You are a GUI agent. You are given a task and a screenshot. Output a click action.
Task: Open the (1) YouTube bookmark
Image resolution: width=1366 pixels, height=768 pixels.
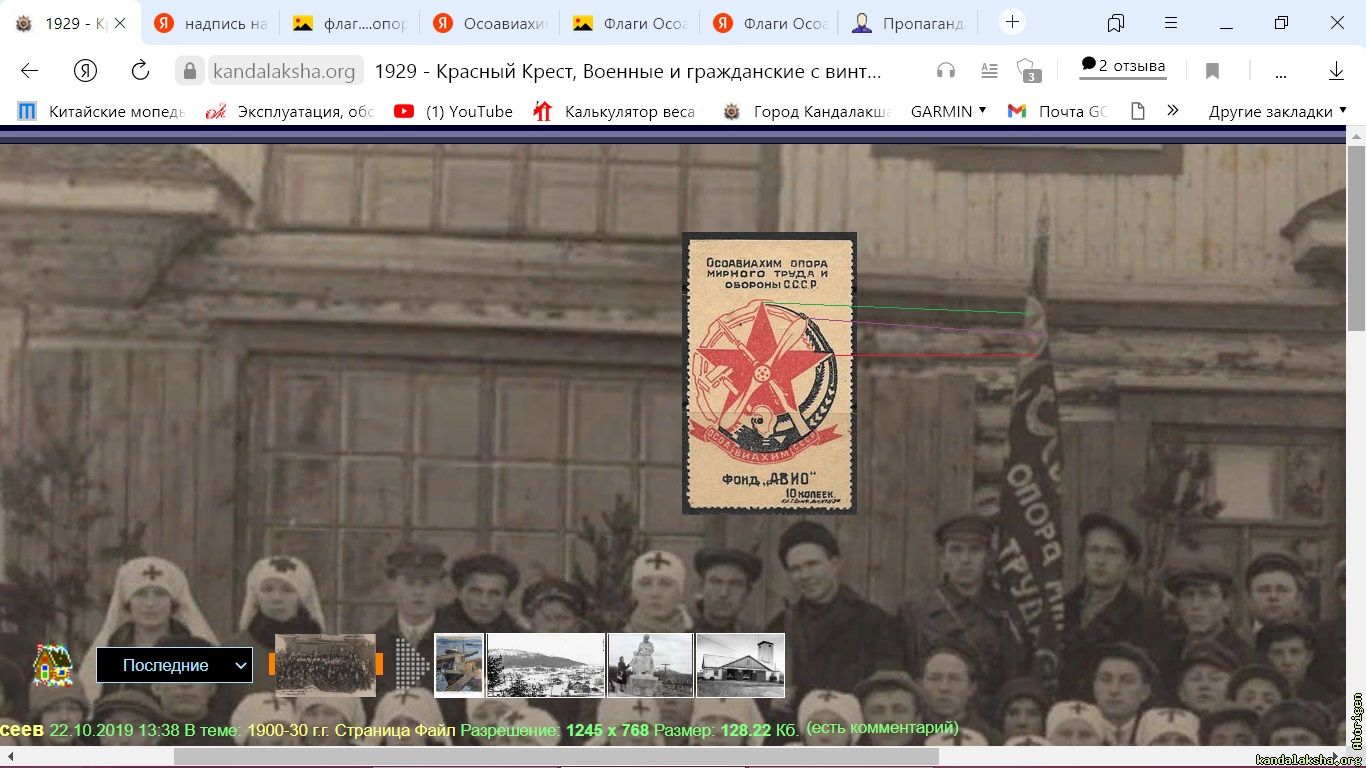point(453,111)
